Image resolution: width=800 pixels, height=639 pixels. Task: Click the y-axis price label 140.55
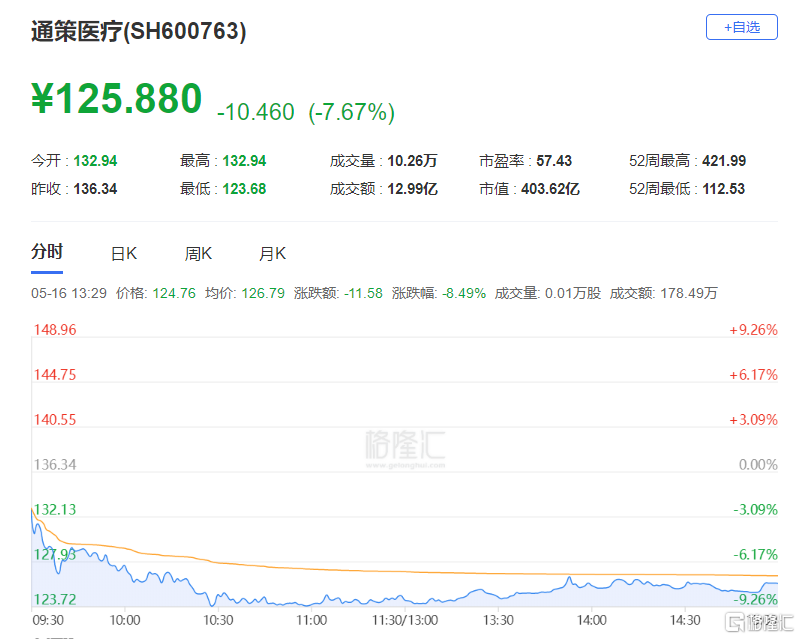coord(55,420)
